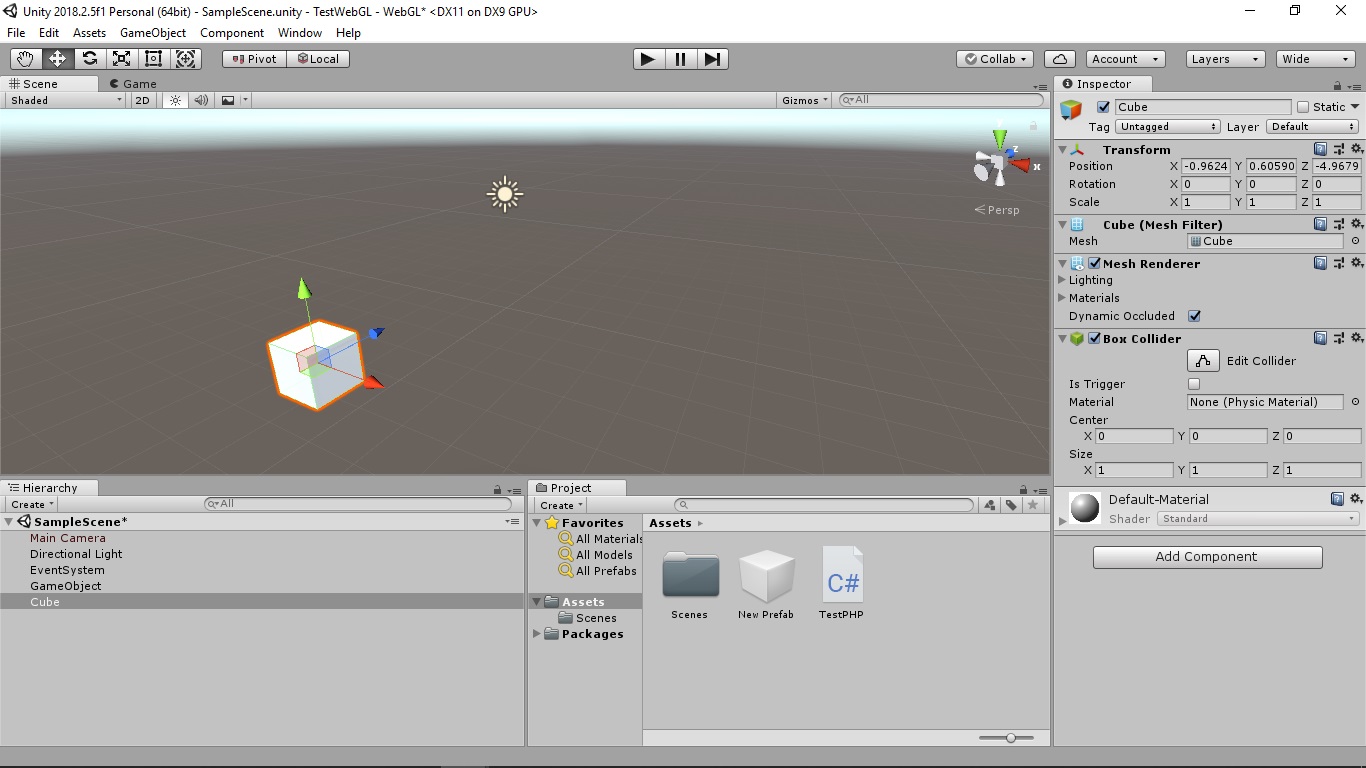This screenshot has height=768, width=1366.
Task: Open the Untagged Tag dropdown
Action: 1168,127
